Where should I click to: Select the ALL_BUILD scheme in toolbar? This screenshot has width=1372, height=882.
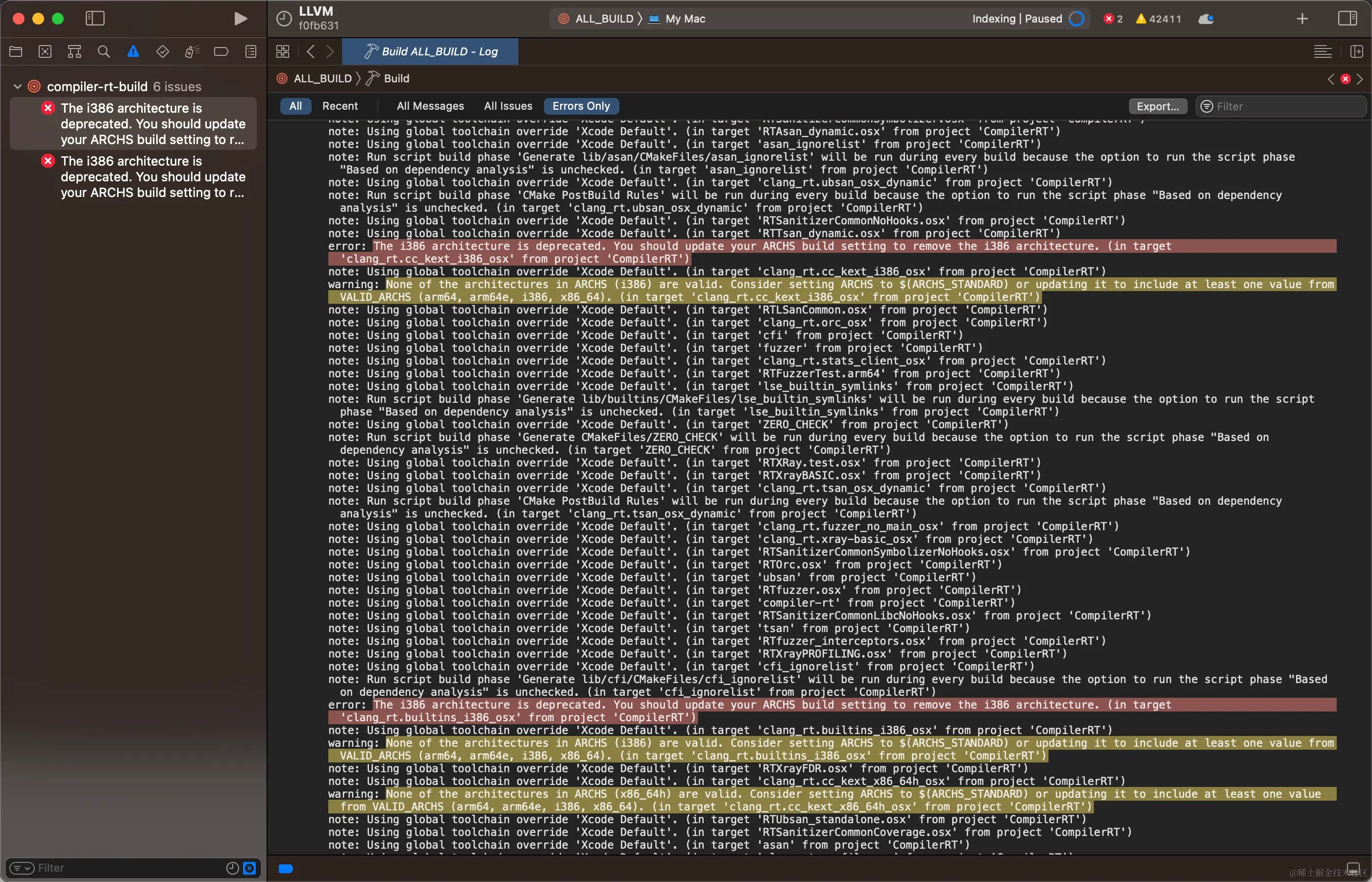point(597,19)
